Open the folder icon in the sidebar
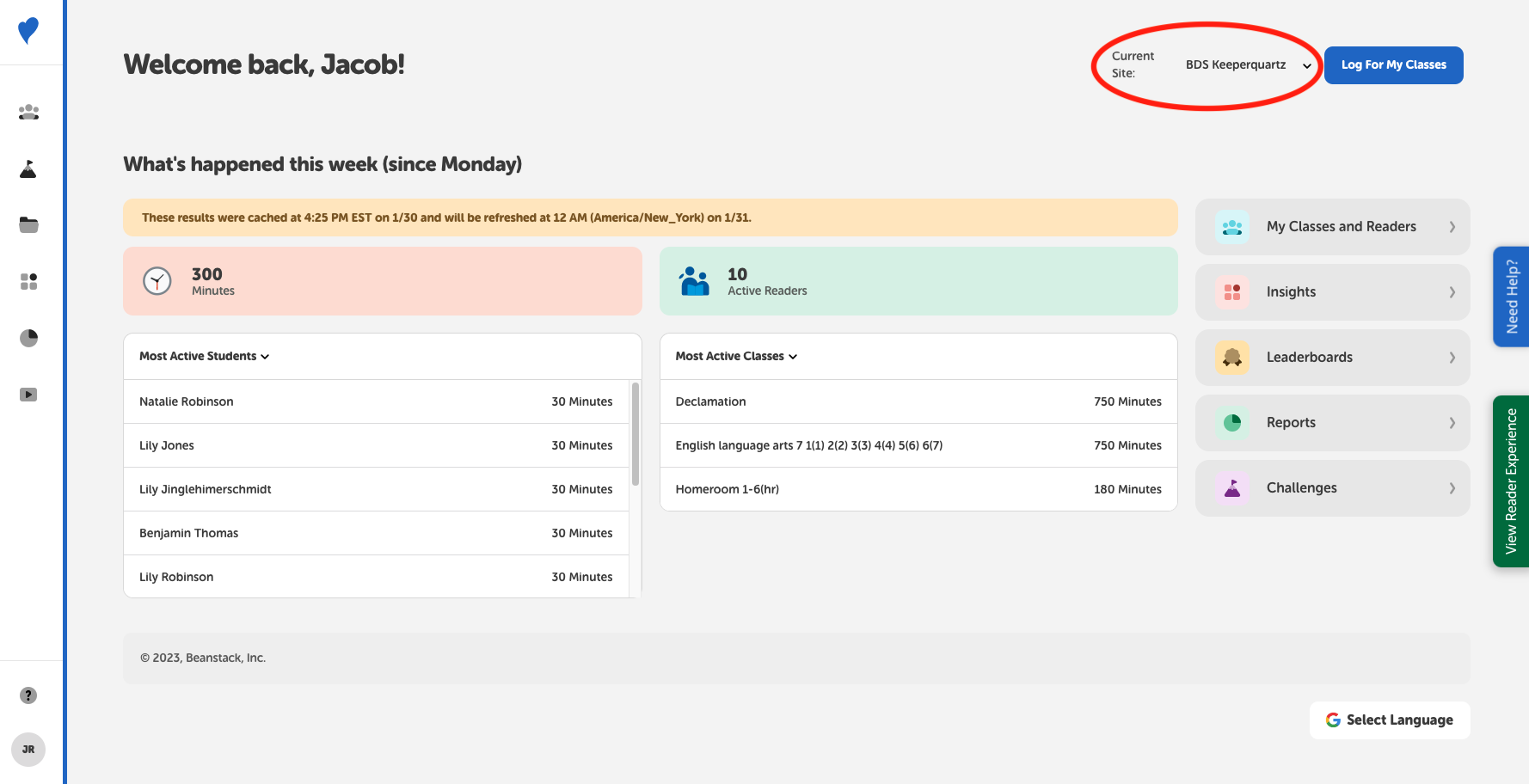Screen dimensions: 1529x784 28,224
